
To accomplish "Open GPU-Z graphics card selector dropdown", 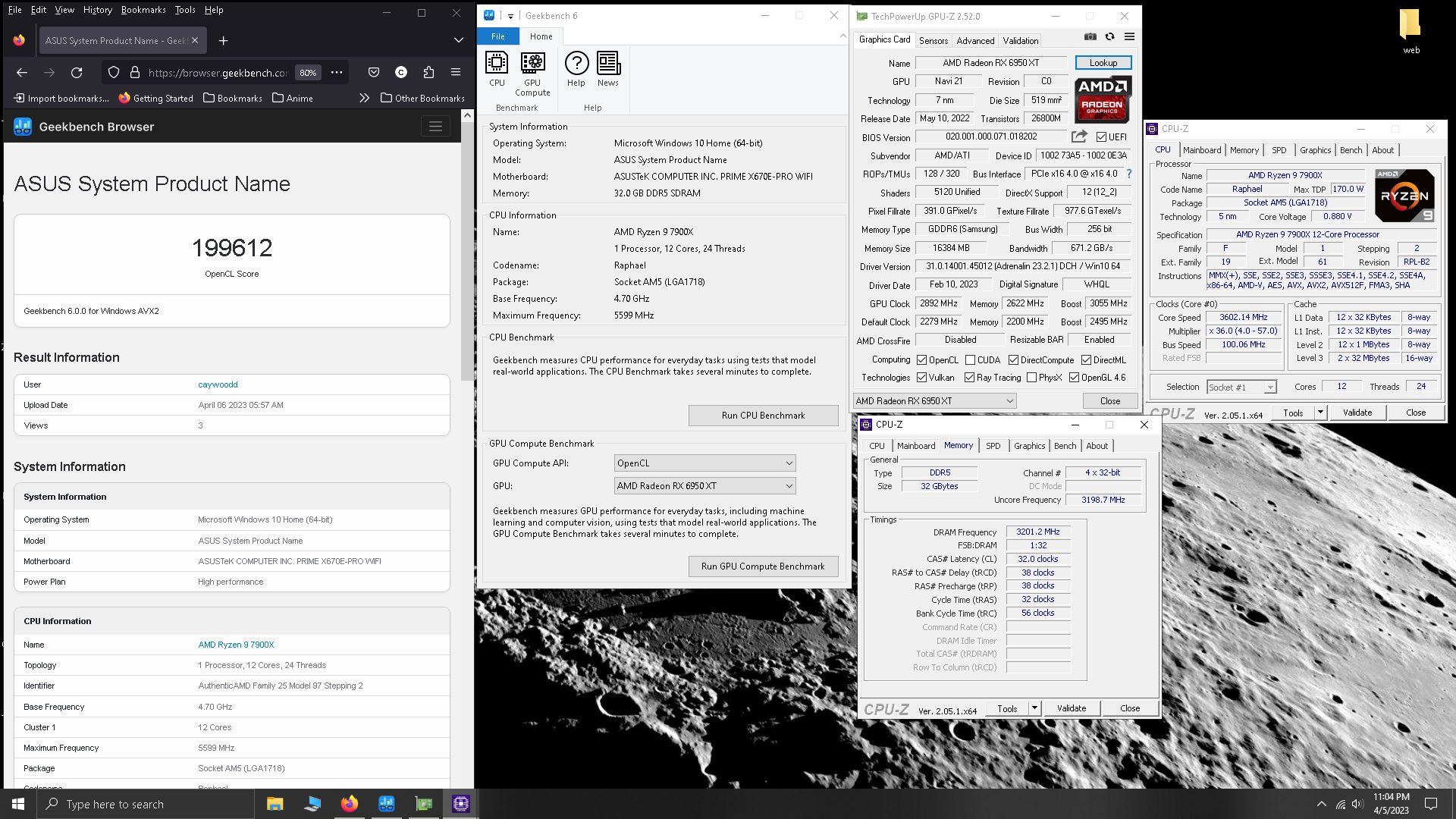I will tap(934, 401).
